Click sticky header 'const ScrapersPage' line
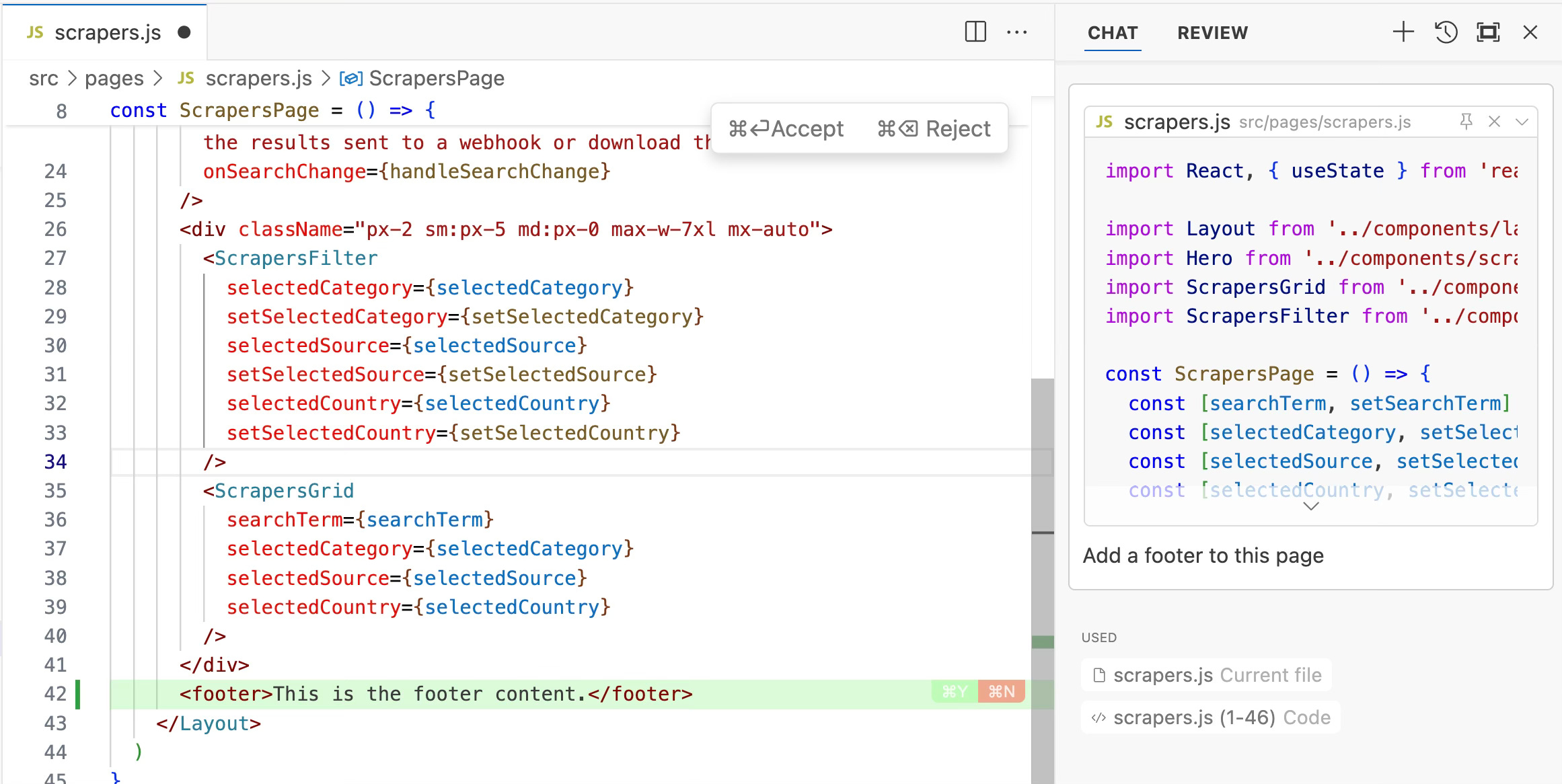This screenshot has width=1562, height=784. point(272,110)
